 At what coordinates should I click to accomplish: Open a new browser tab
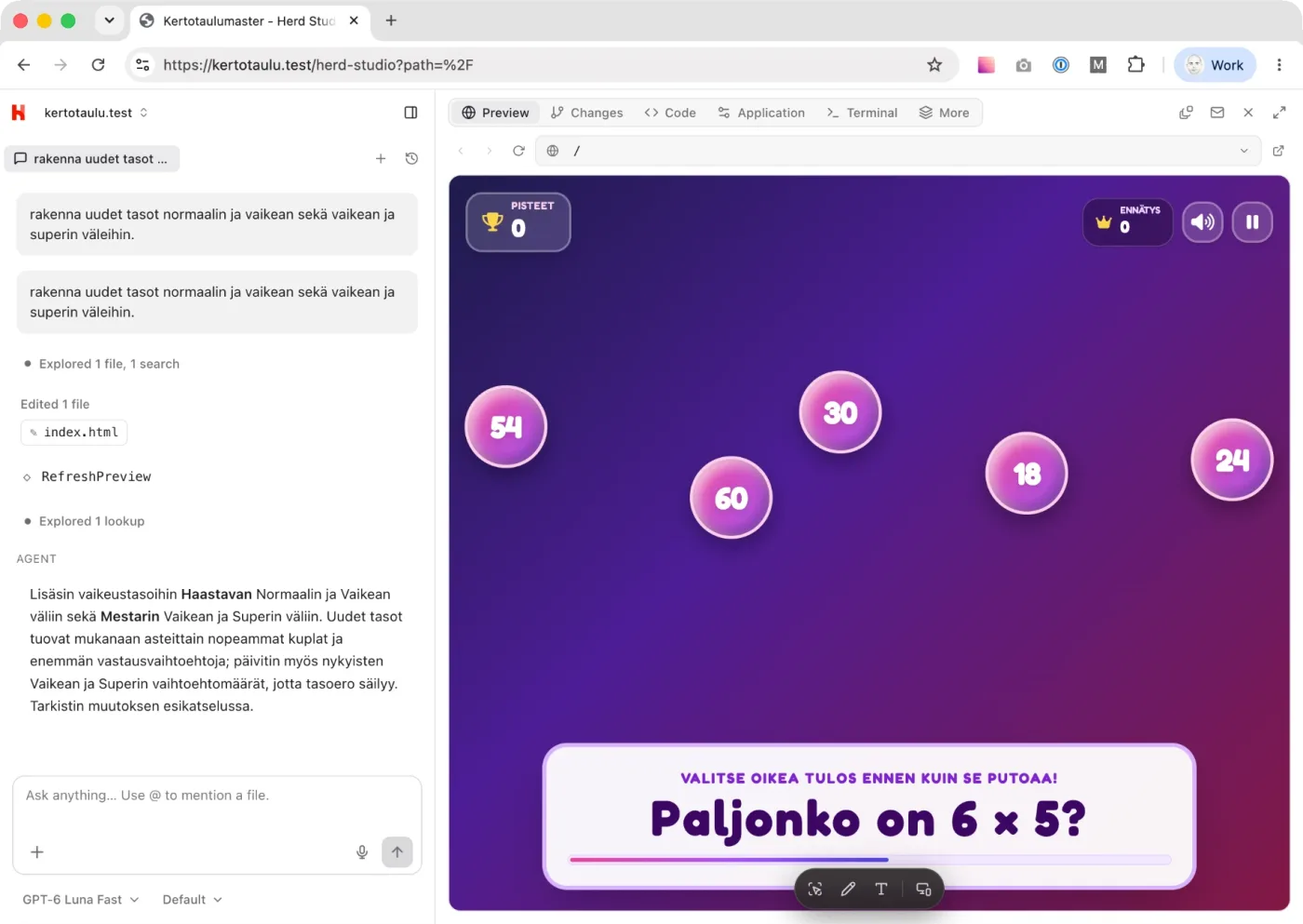pos(391,20)
